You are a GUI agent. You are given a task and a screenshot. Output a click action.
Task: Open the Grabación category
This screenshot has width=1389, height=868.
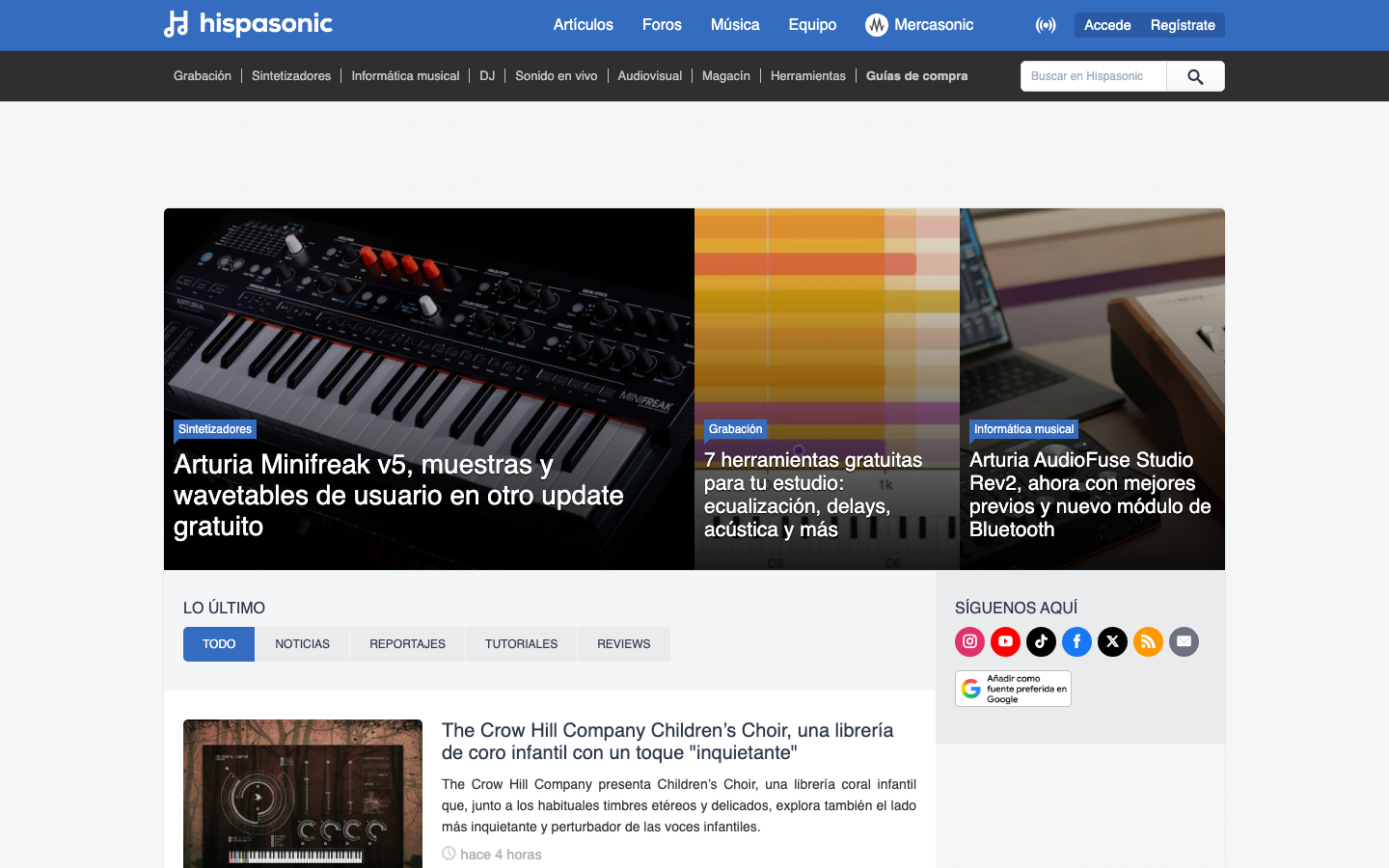click(203, 76)
